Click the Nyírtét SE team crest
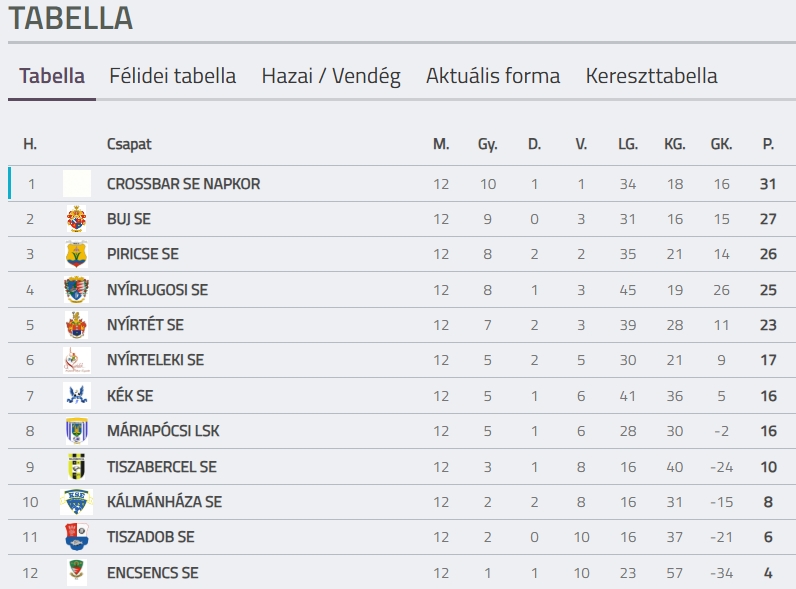The width and height of the screenshot is (796, 589). tap(76, 325)
